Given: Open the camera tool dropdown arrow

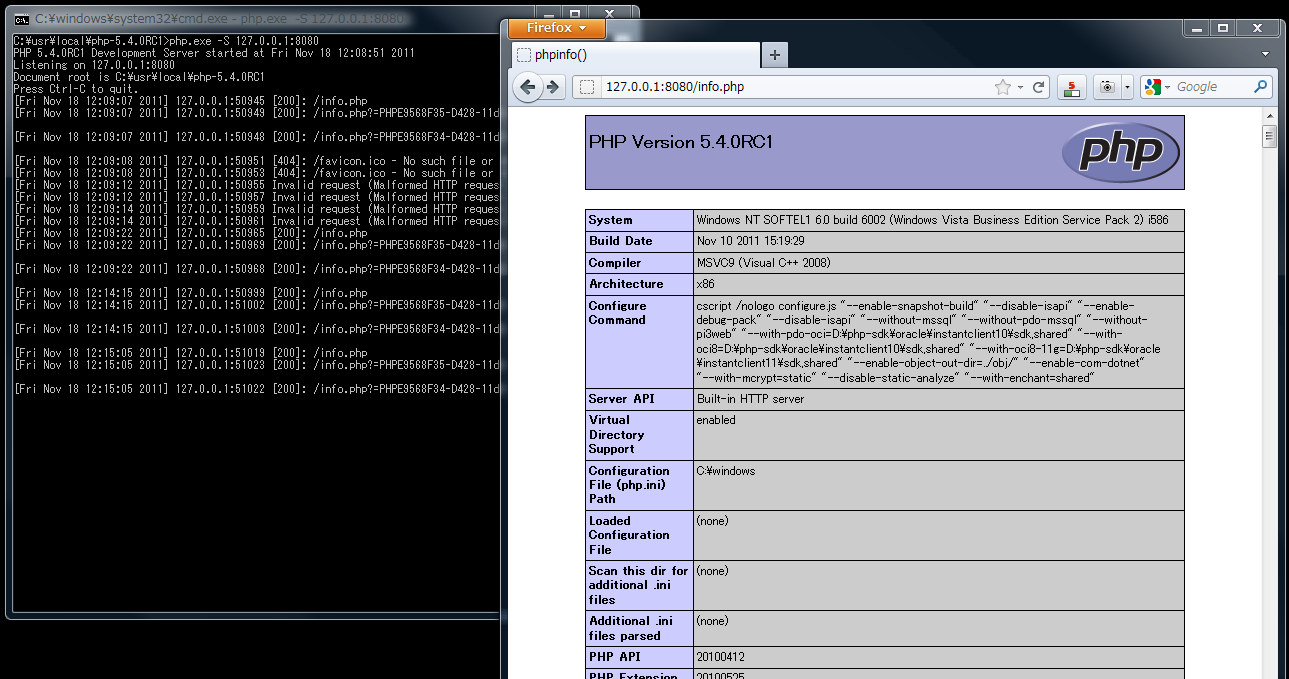Looking at the screenshot, I should pyautogui.click(x=1127, y=87).
